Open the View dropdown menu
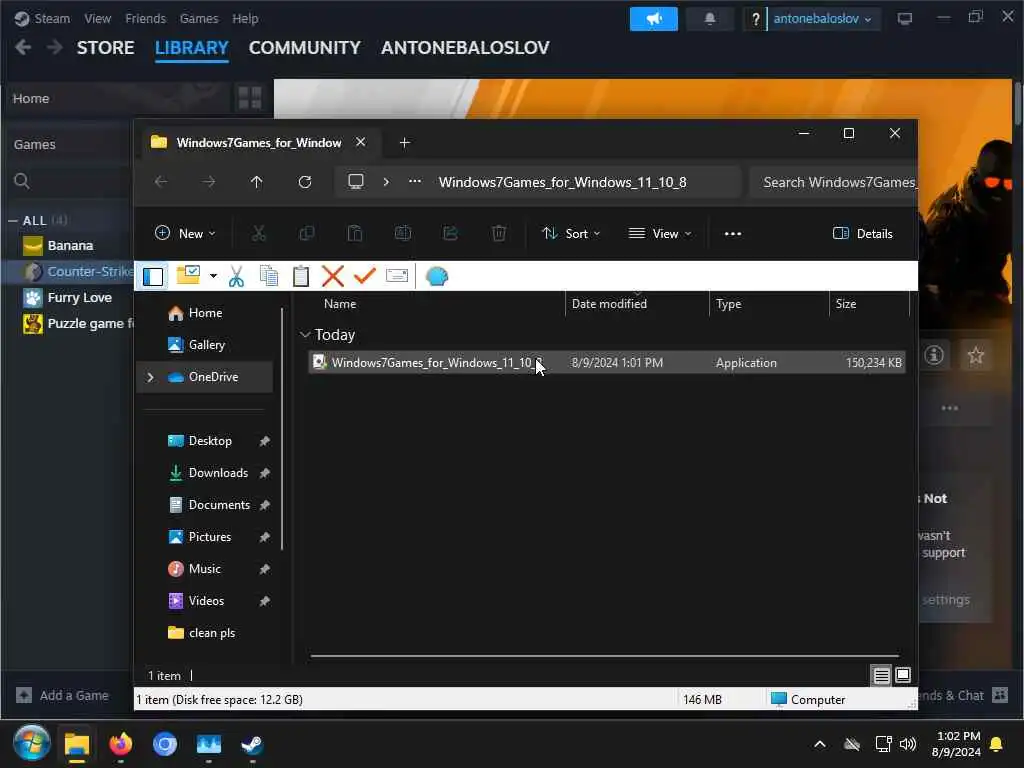This screenshot has width=1024, height=768. (660, 234)
